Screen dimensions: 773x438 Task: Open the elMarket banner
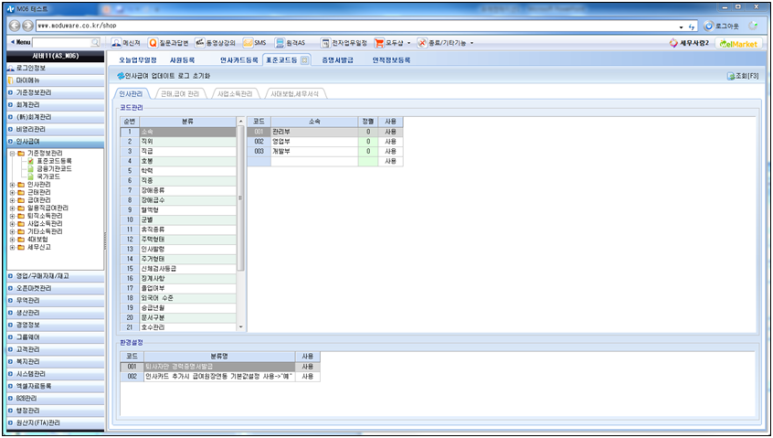point(738,43)
